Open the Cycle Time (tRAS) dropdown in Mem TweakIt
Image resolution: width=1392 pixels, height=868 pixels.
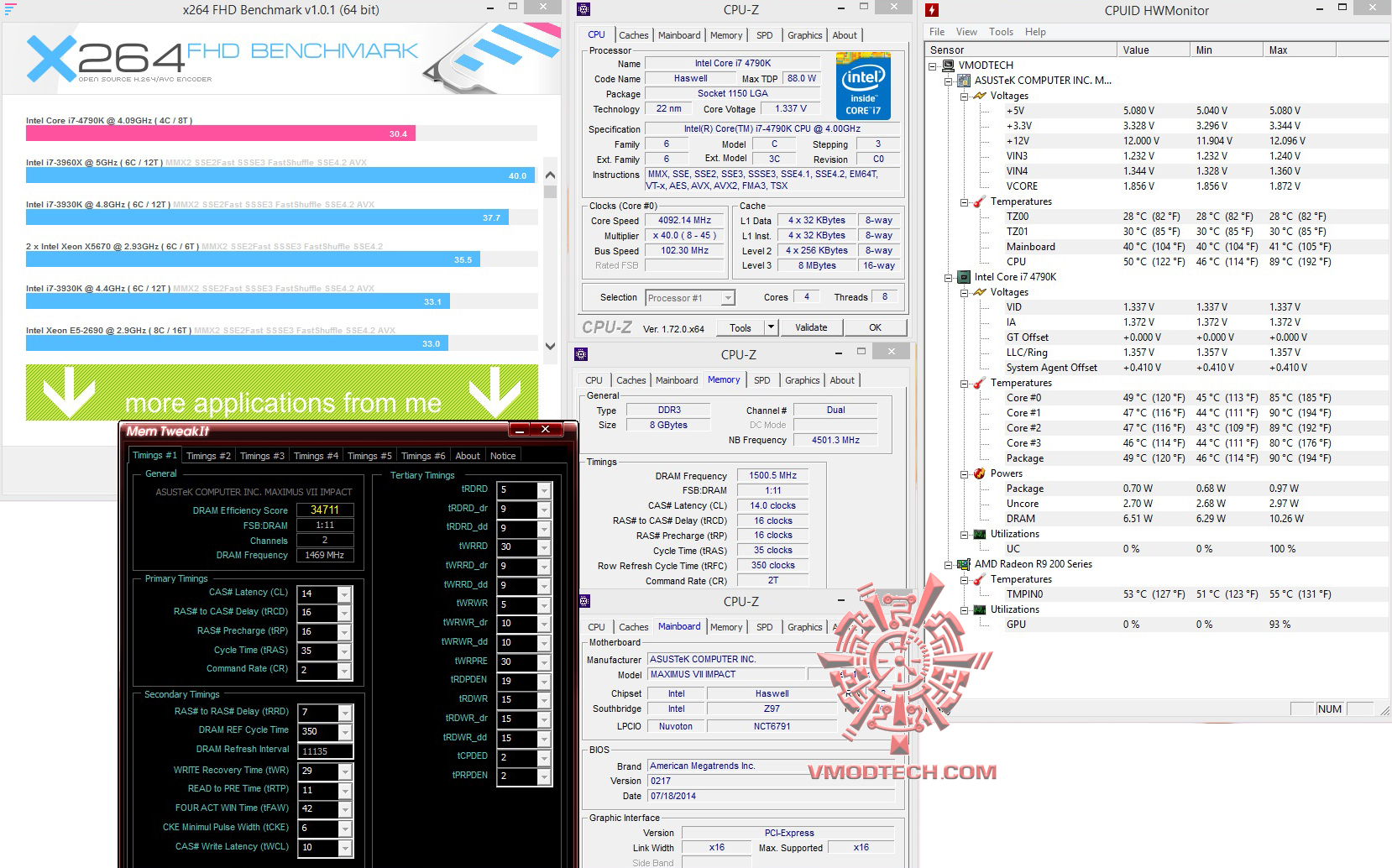344,651
